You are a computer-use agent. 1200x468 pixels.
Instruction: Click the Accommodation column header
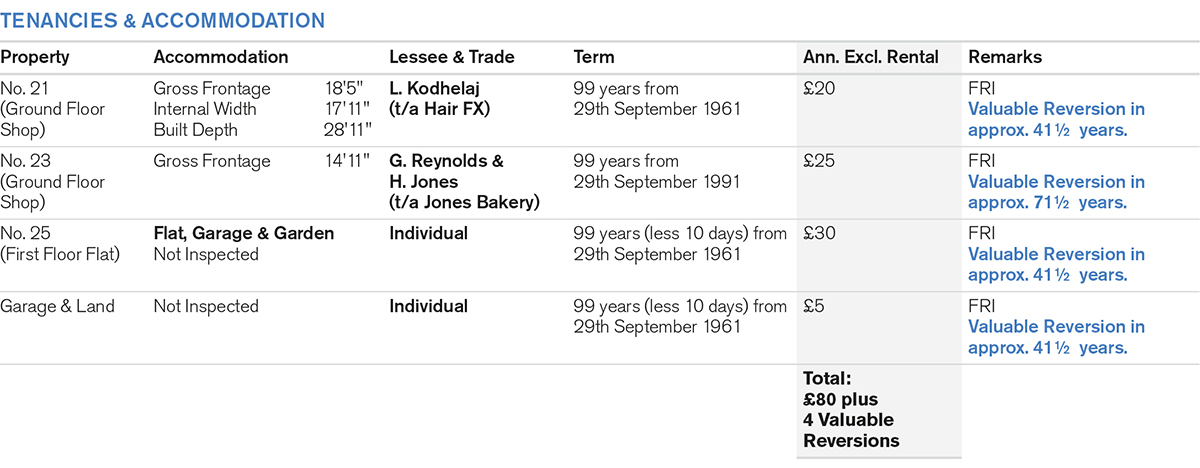pyautogui.click(x=220, y=57)
